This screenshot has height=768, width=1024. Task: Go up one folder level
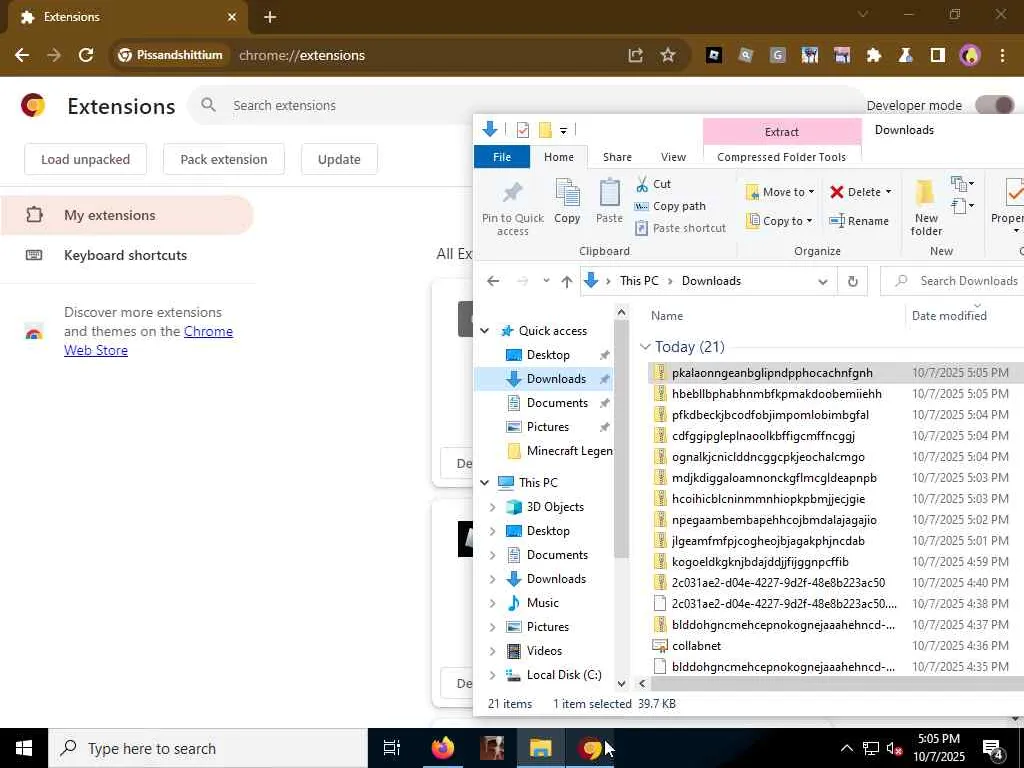pyautogui.click(x=566, y=281)
